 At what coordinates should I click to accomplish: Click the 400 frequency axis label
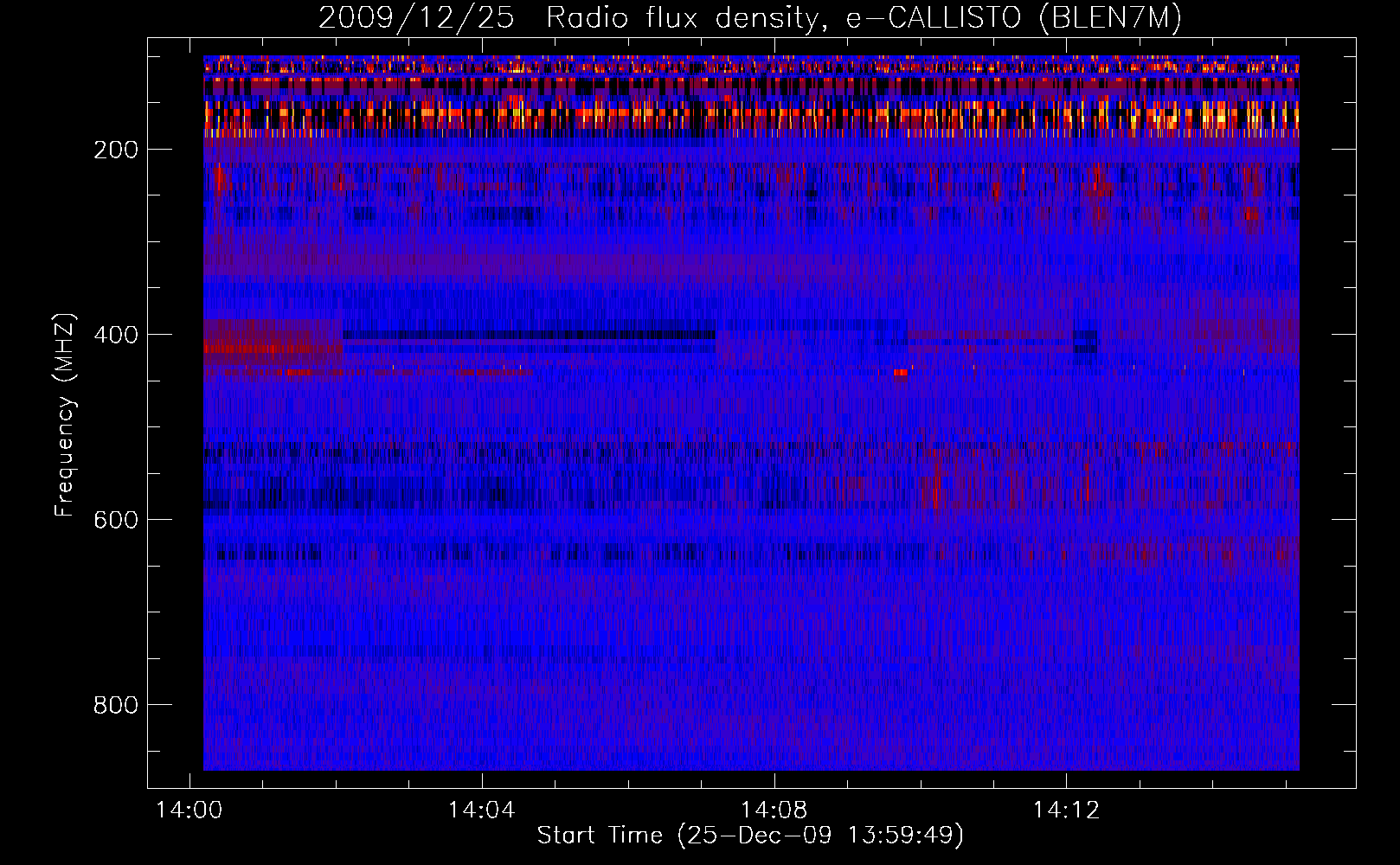116,335
